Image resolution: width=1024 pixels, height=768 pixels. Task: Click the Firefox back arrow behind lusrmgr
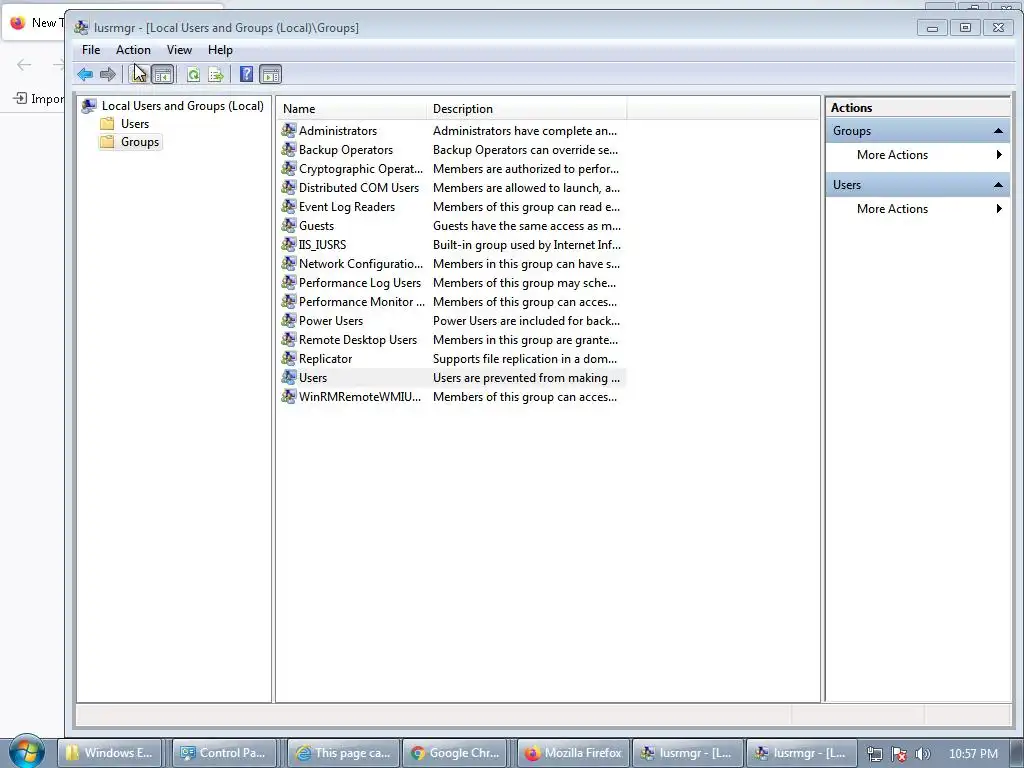24,65
